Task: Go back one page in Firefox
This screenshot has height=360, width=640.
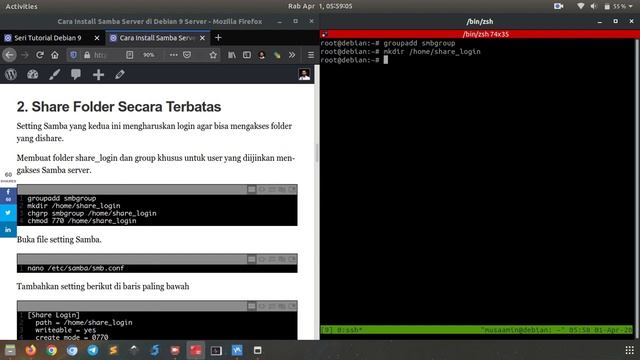Action: click(9, 55)
